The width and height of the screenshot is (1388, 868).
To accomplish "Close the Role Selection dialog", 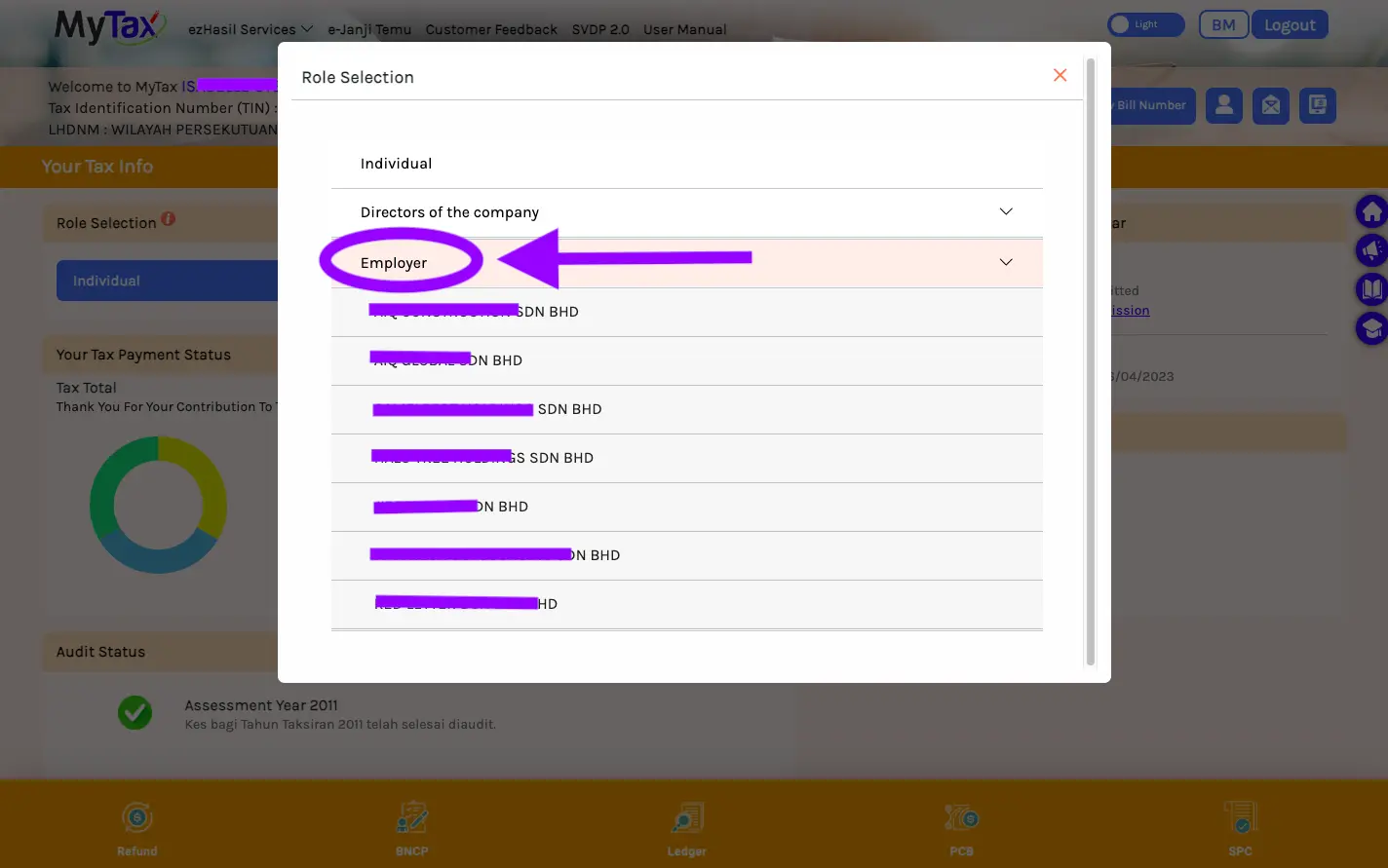I will pos(1060,75).
